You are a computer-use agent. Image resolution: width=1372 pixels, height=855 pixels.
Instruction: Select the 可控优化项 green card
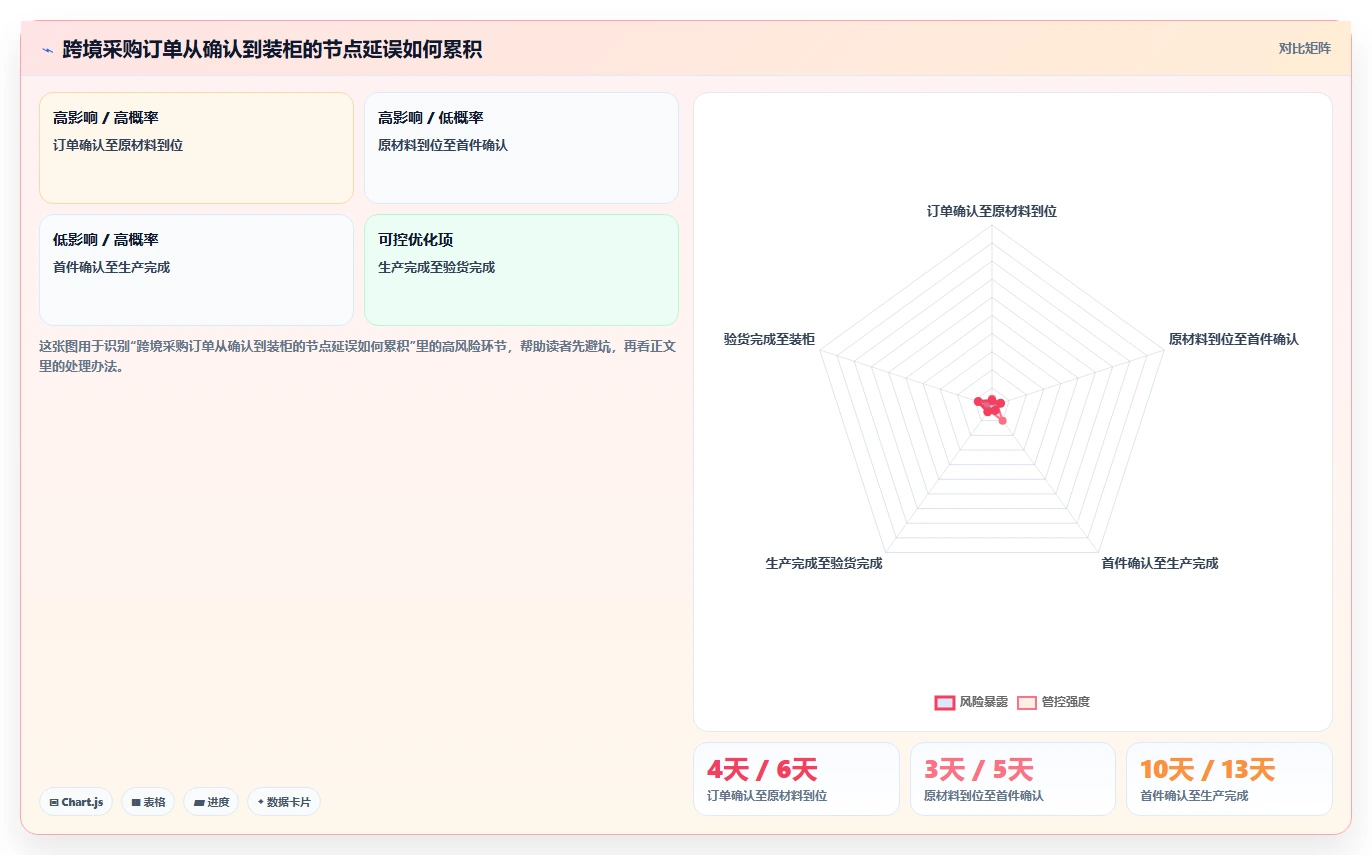click(x=521, y=270)
